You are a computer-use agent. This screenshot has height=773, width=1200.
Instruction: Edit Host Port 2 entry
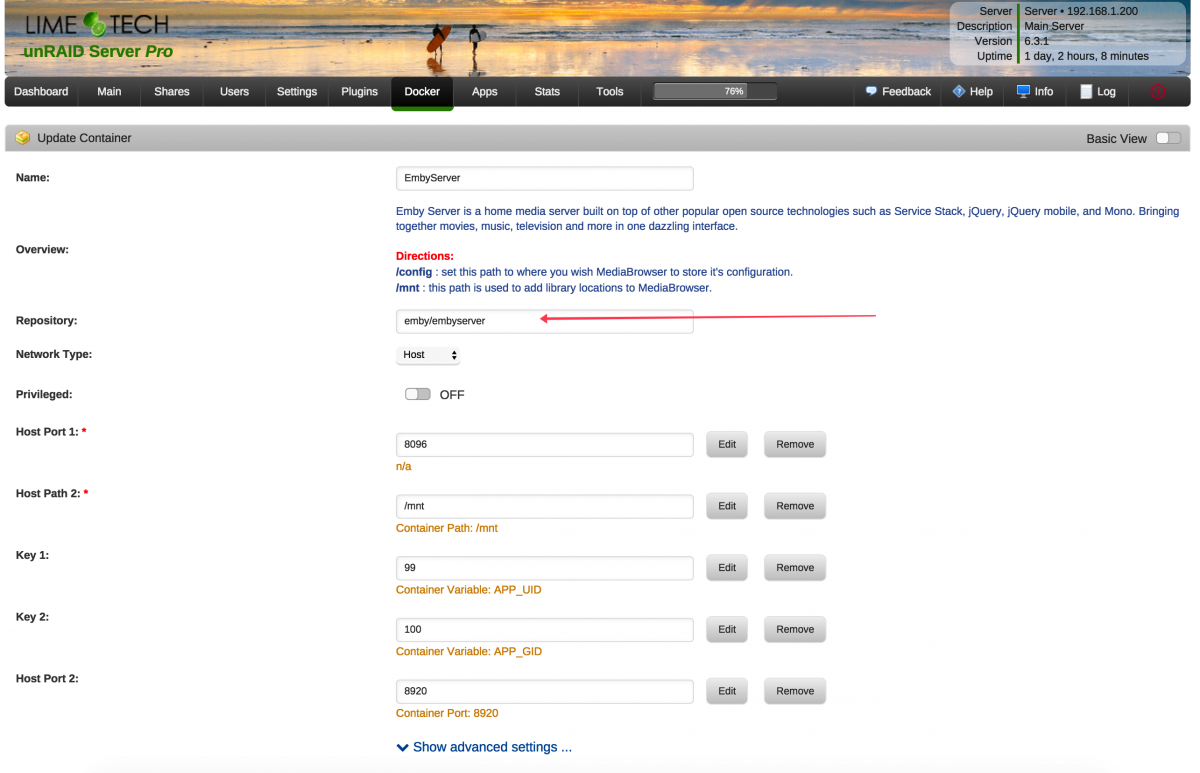(727, 691)
